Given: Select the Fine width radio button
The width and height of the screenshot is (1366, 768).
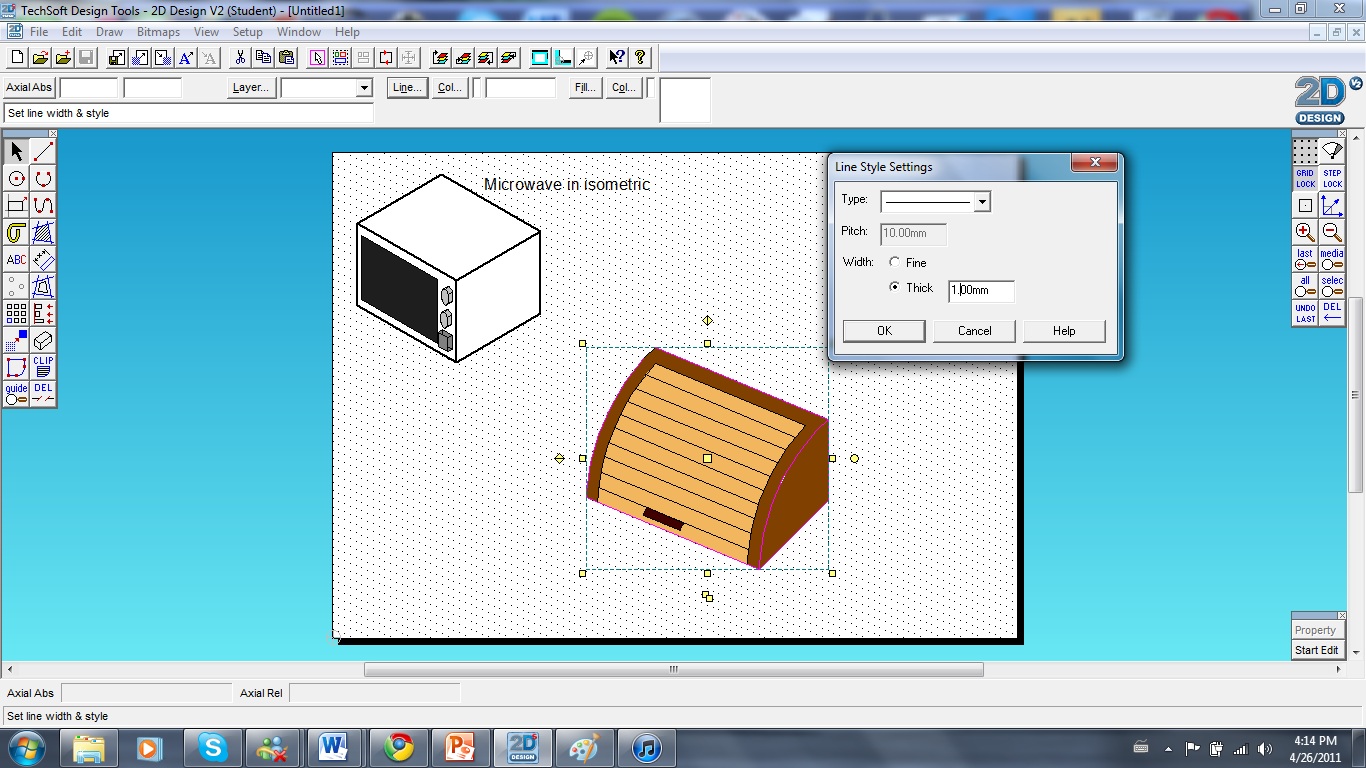Looking at the screenshot, I should (895, 262).
